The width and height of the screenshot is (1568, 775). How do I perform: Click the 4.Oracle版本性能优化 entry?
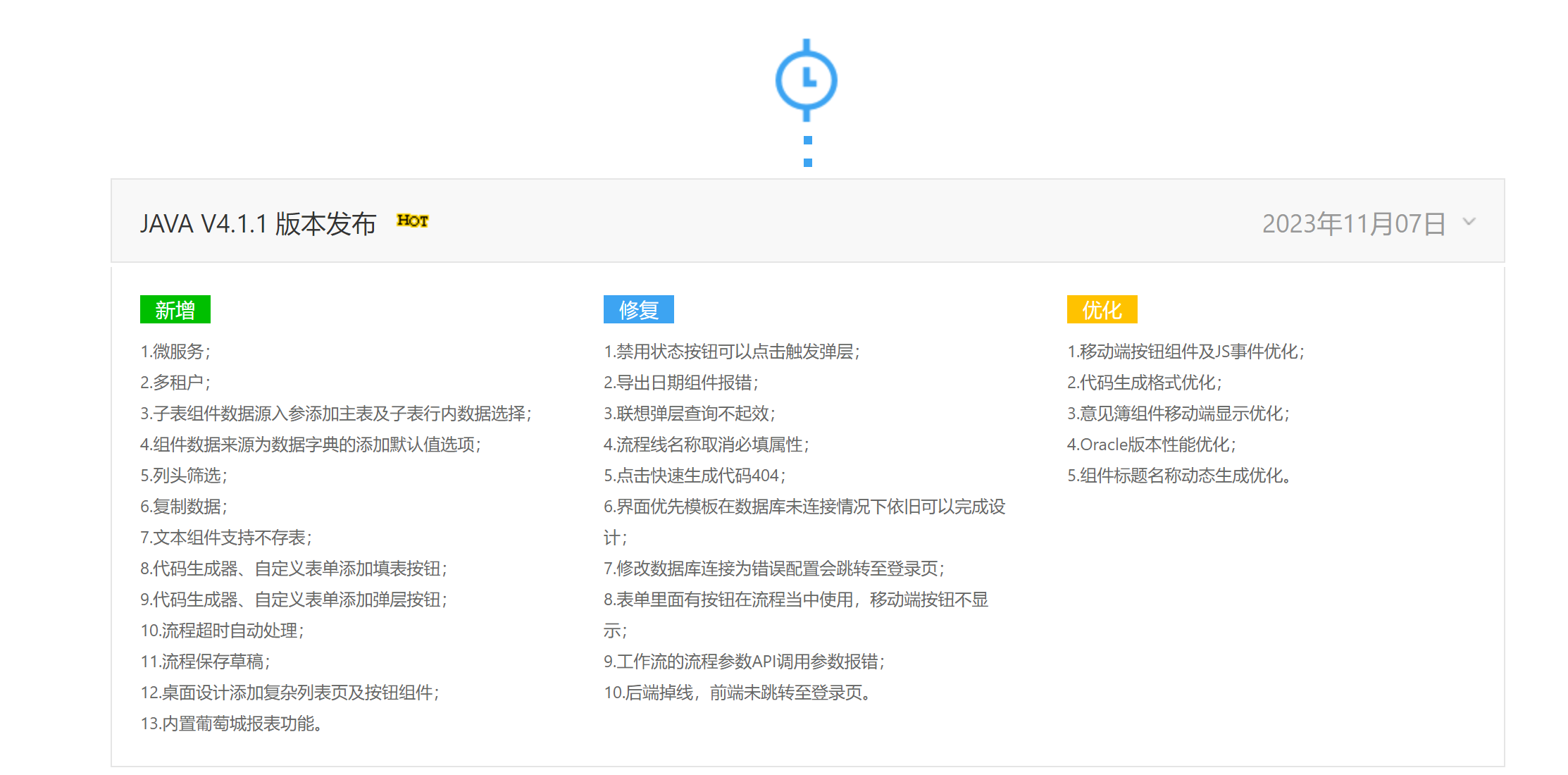(x=1151, y=445)
